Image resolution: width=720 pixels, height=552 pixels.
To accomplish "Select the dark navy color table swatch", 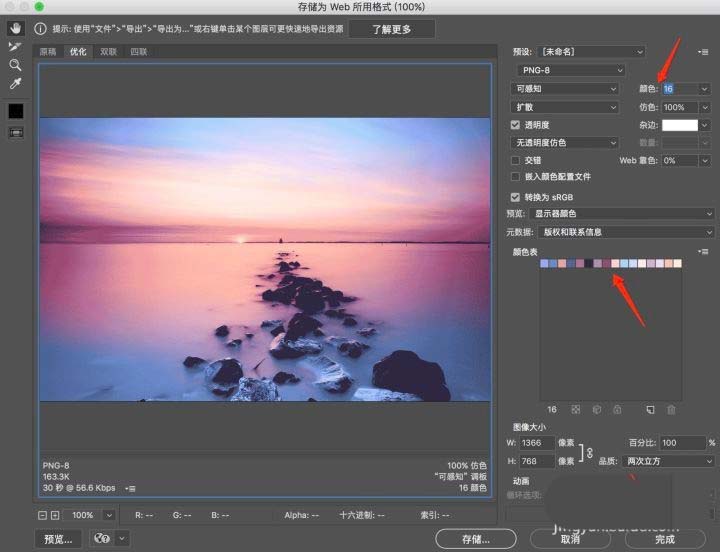I will pyautogui.click(x=589, y=263).
